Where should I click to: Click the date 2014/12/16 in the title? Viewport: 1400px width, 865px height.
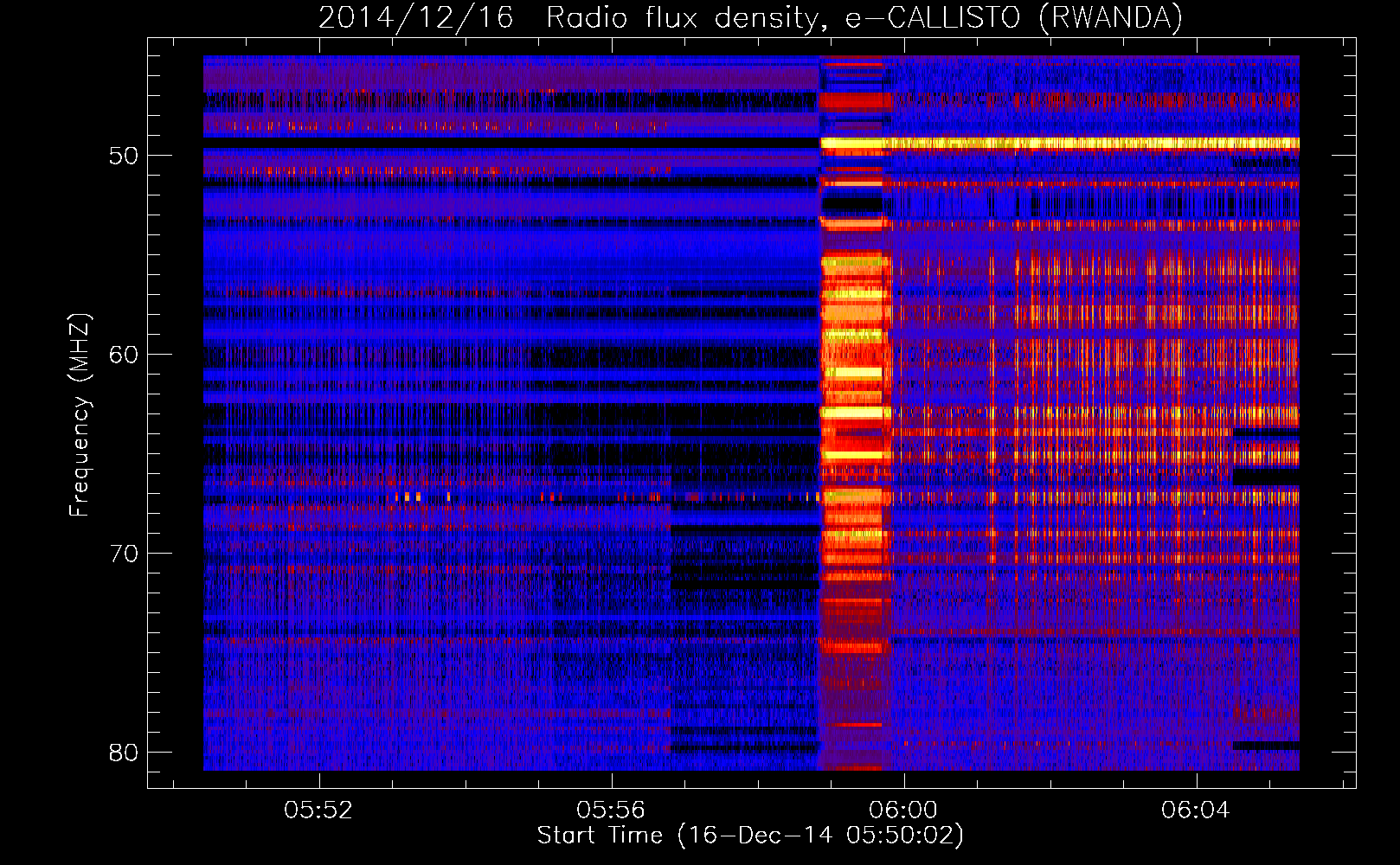pos(415,17)
